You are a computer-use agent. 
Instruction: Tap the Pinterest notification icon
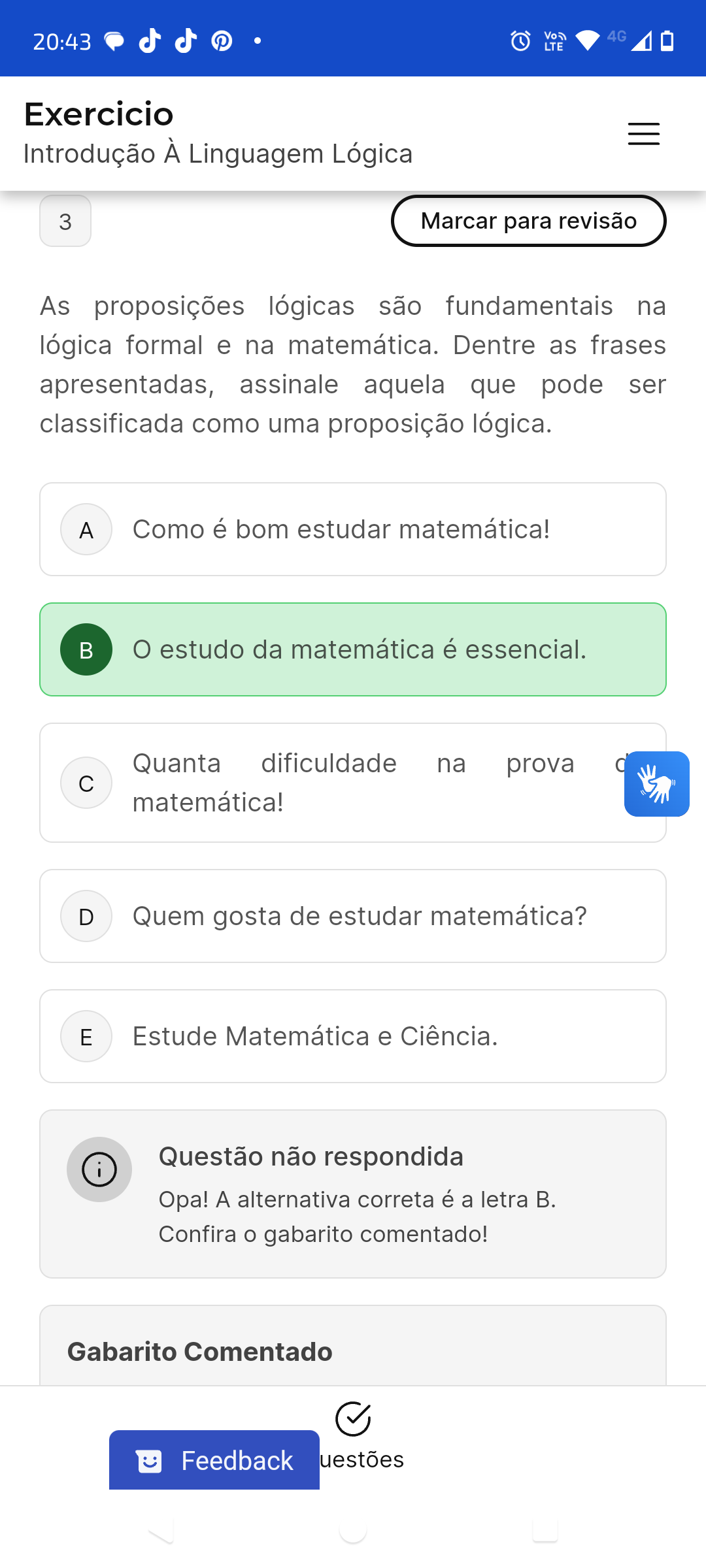tap(222, 41)
